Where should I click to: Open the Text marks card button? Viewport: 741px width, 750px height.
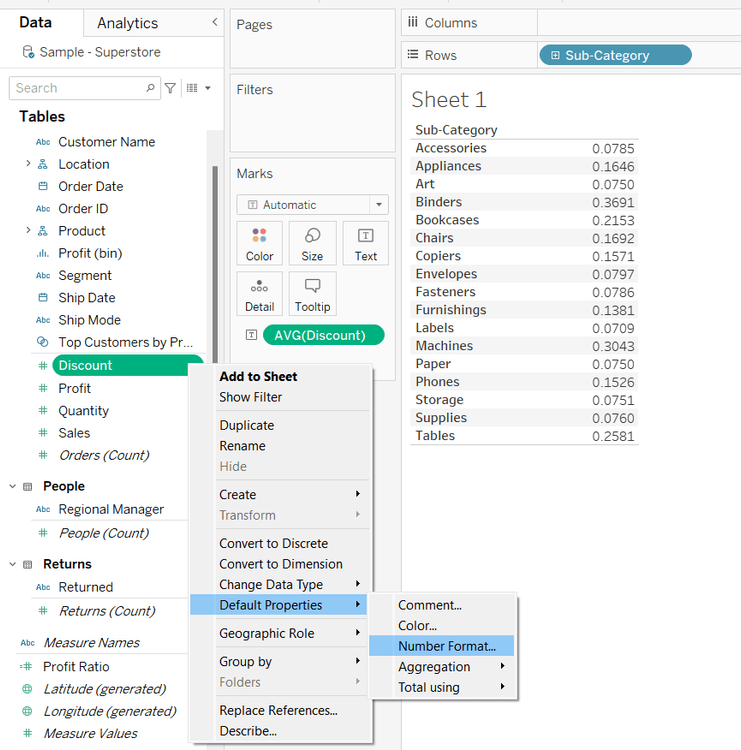pos(365,243)
